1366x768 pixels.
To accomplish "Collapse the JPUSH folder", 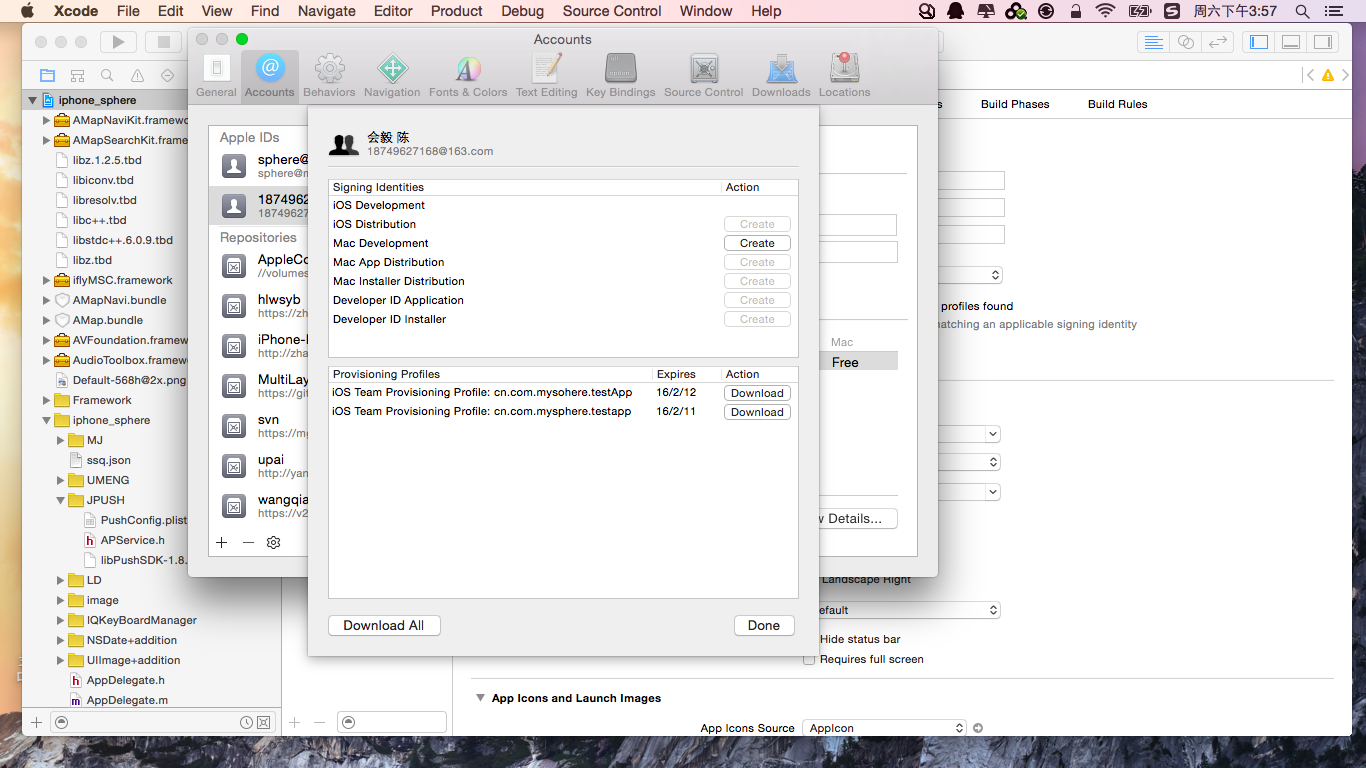I will click(60, 500).
